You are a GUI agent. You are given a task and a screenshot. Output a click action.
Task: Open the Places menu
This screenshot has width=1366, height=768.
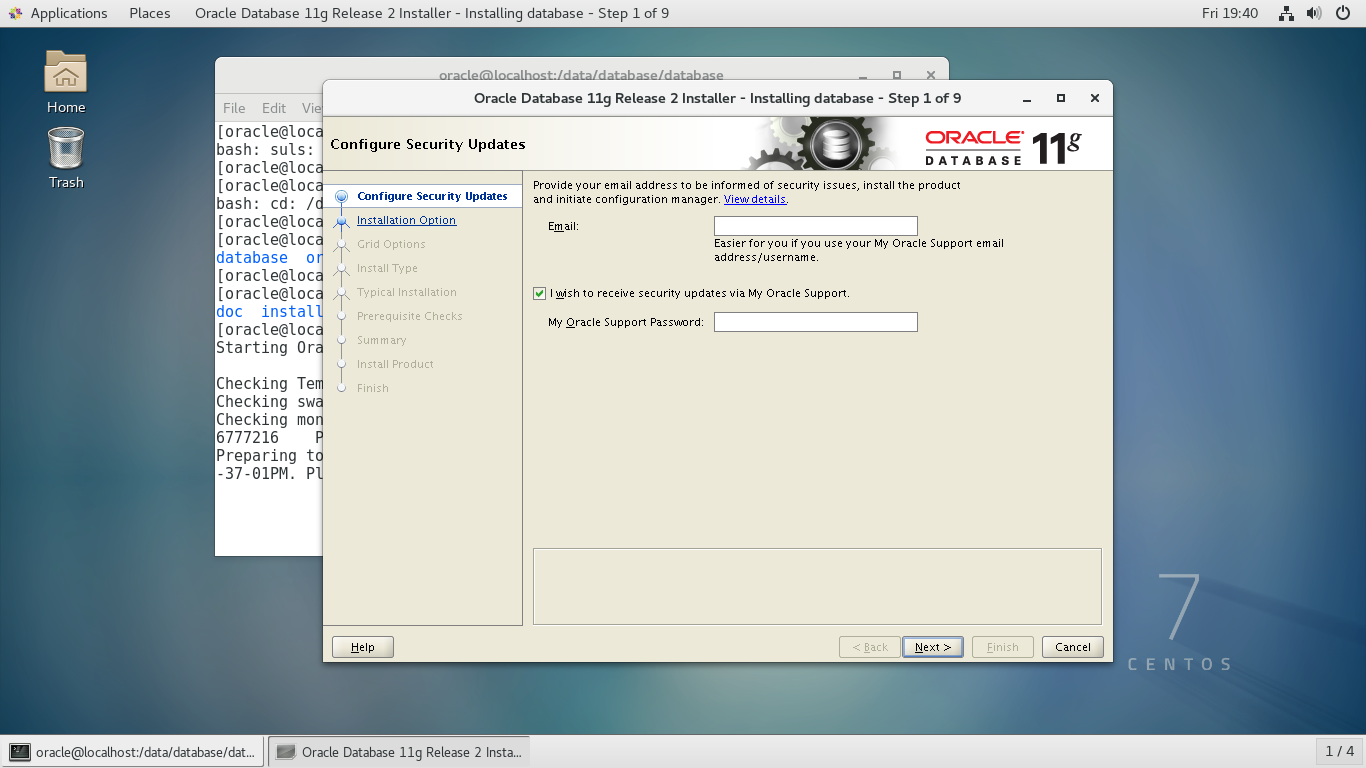[x=150, y=13]
